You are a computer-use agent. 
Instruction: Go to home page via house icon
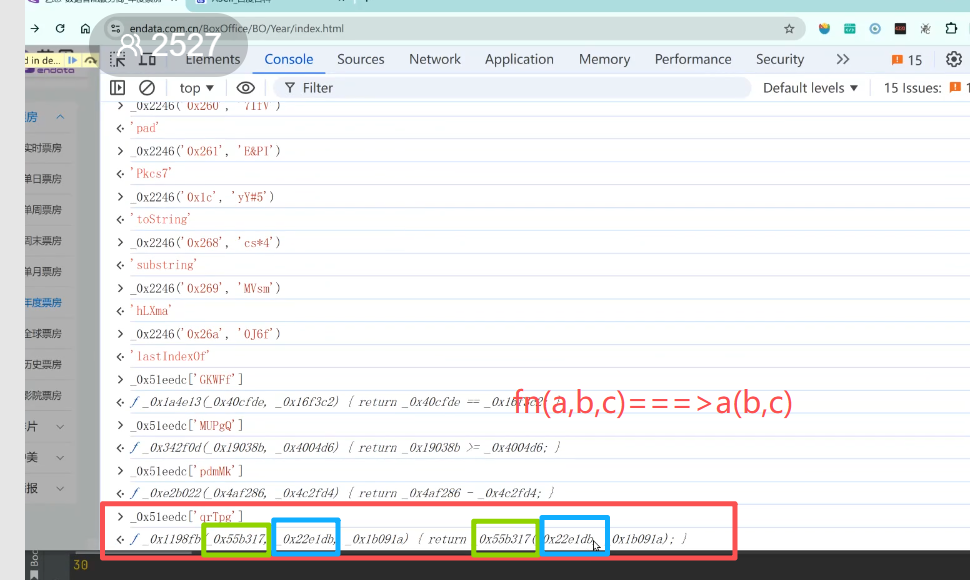(85, 28)
